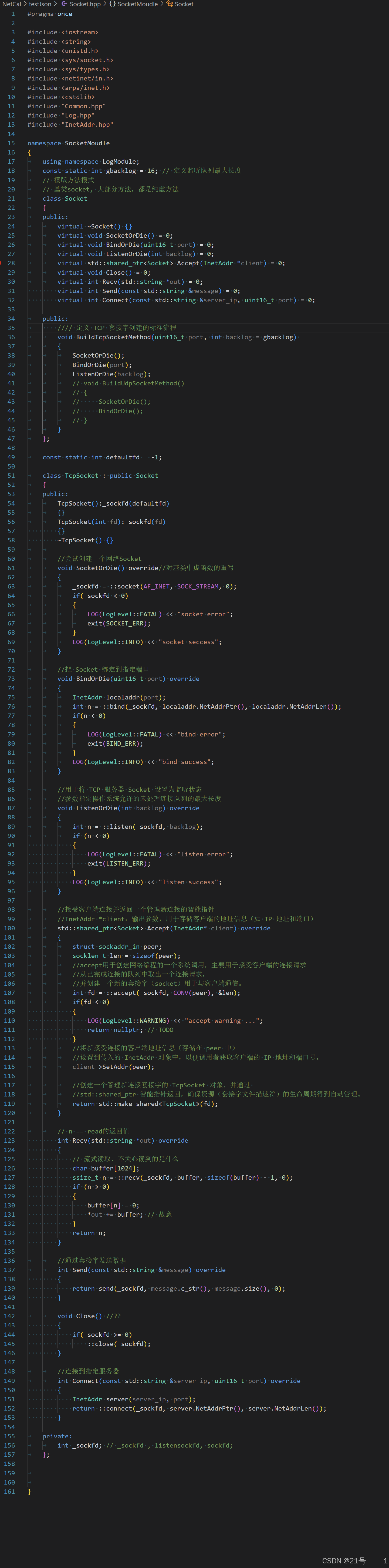The width and height of the screenshot is (389, 1568).
Task: Click 'class TcpSocket : public Socket' line
Action: pyautogui.click(x=100, y=476)
